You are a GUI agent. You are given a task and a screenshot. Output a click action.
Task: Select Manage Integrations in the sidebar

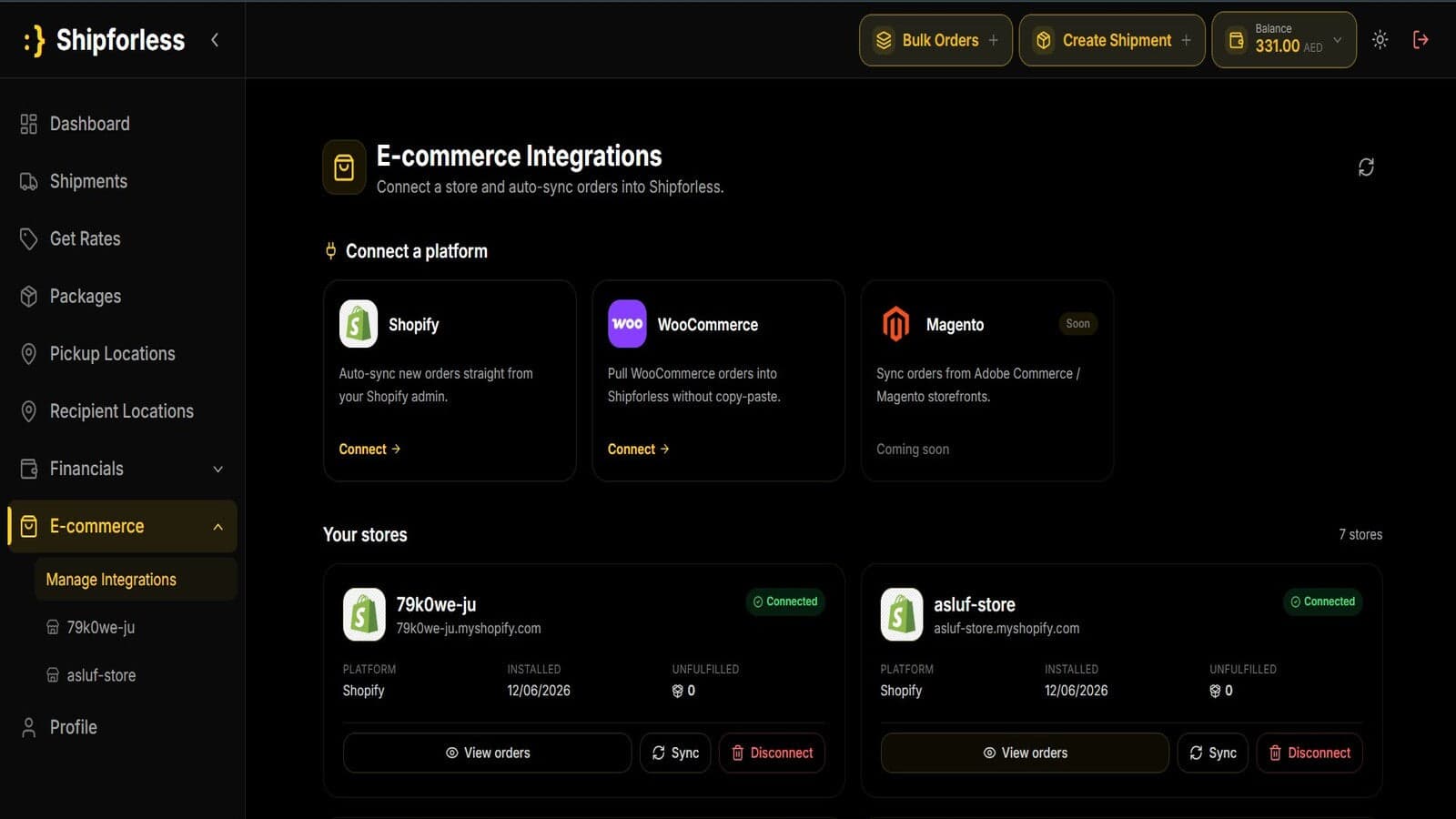coord(136,580)
